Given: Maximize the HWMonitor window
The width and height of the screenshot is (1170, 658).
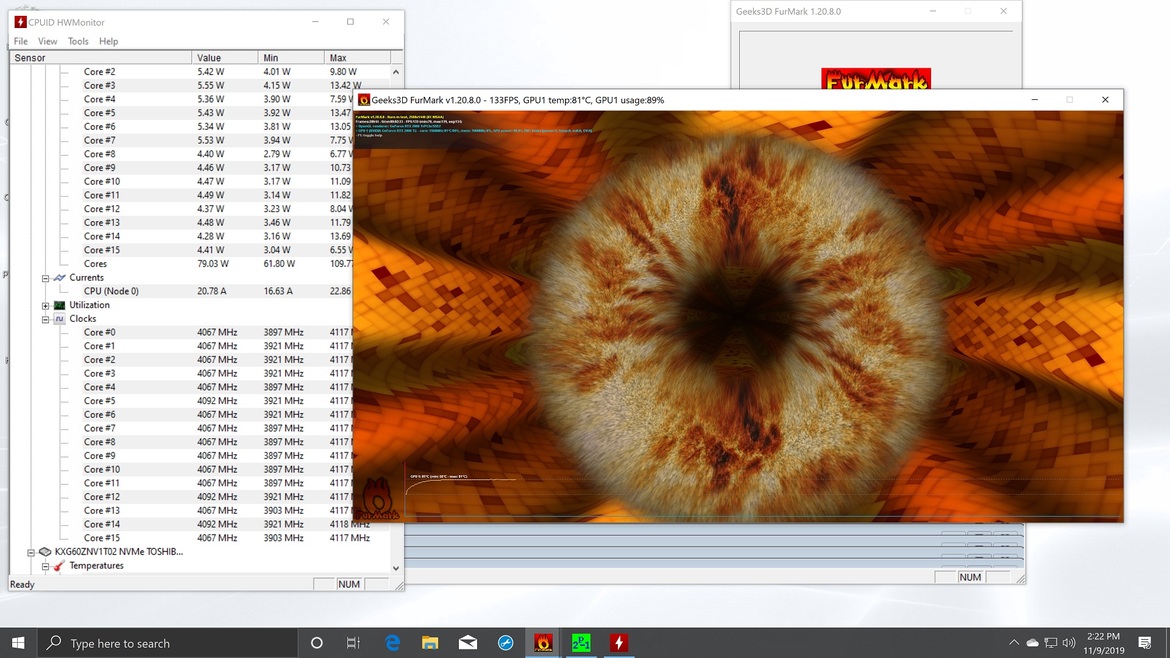Looking at the screenshot, I should tap(350, 22).
